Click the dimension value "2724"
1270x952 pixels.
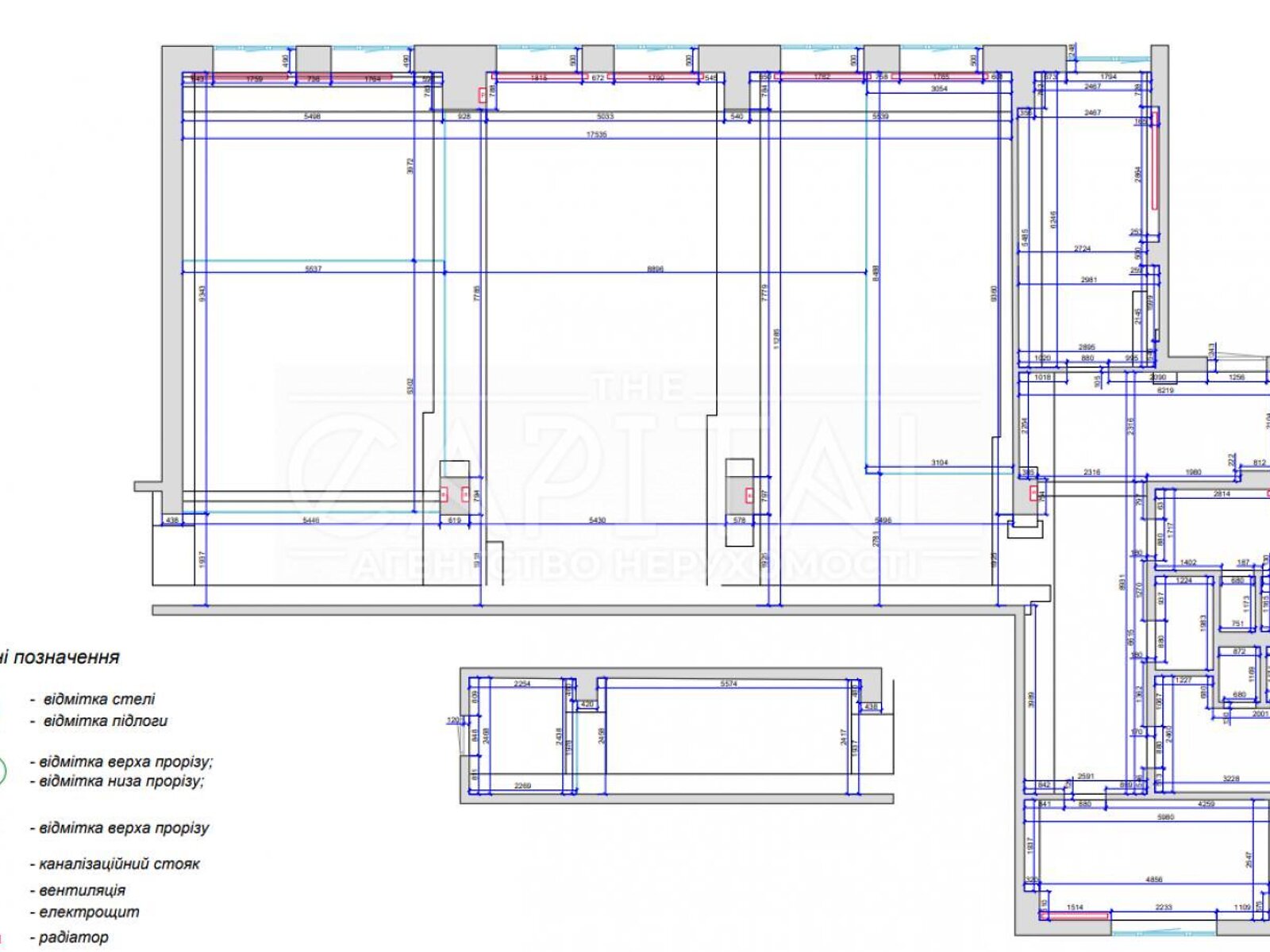tap(1083, 249)
